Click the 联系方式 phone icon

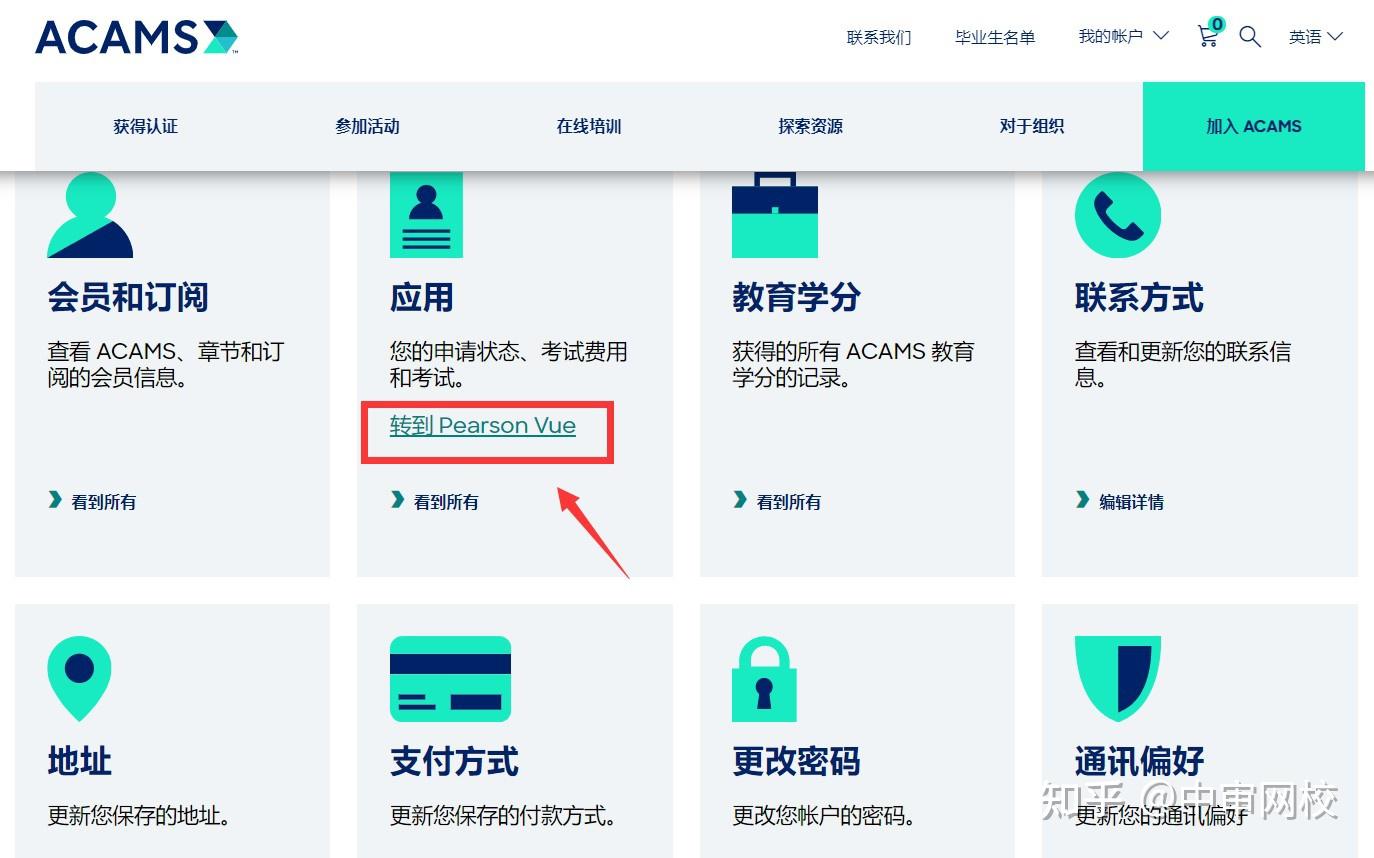[1118, 215]
